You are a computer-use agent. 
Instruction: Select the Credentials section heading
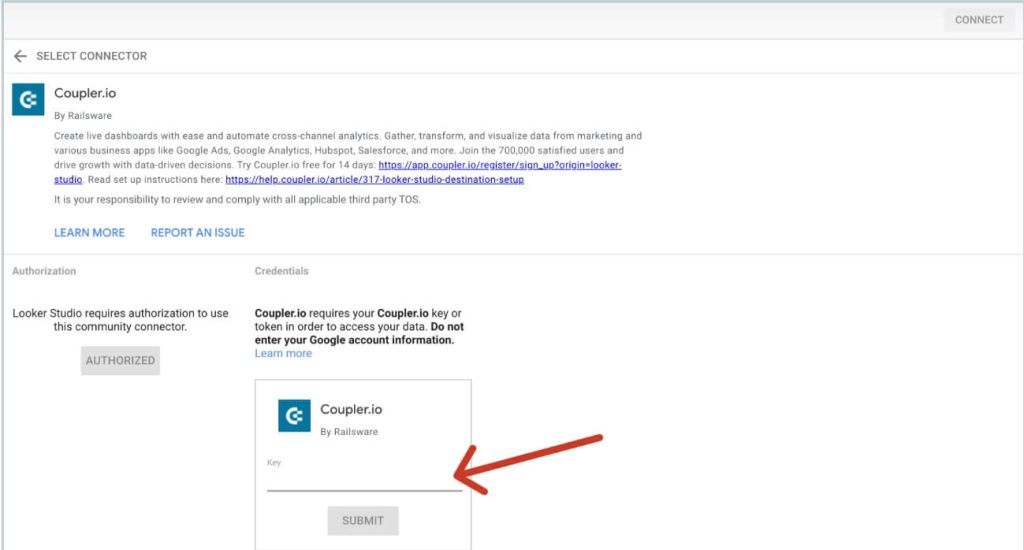click(281, 271)
